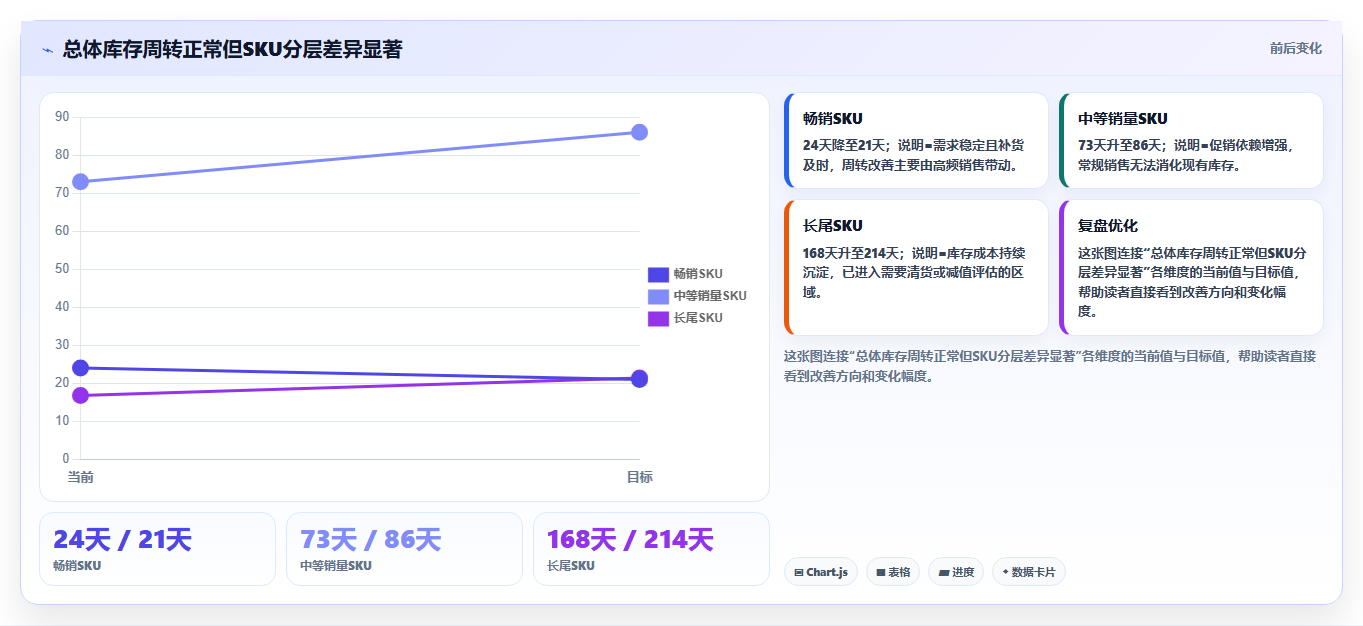1363x626 pixels.
Task: Click the 表格 chip
Action: 893,572
